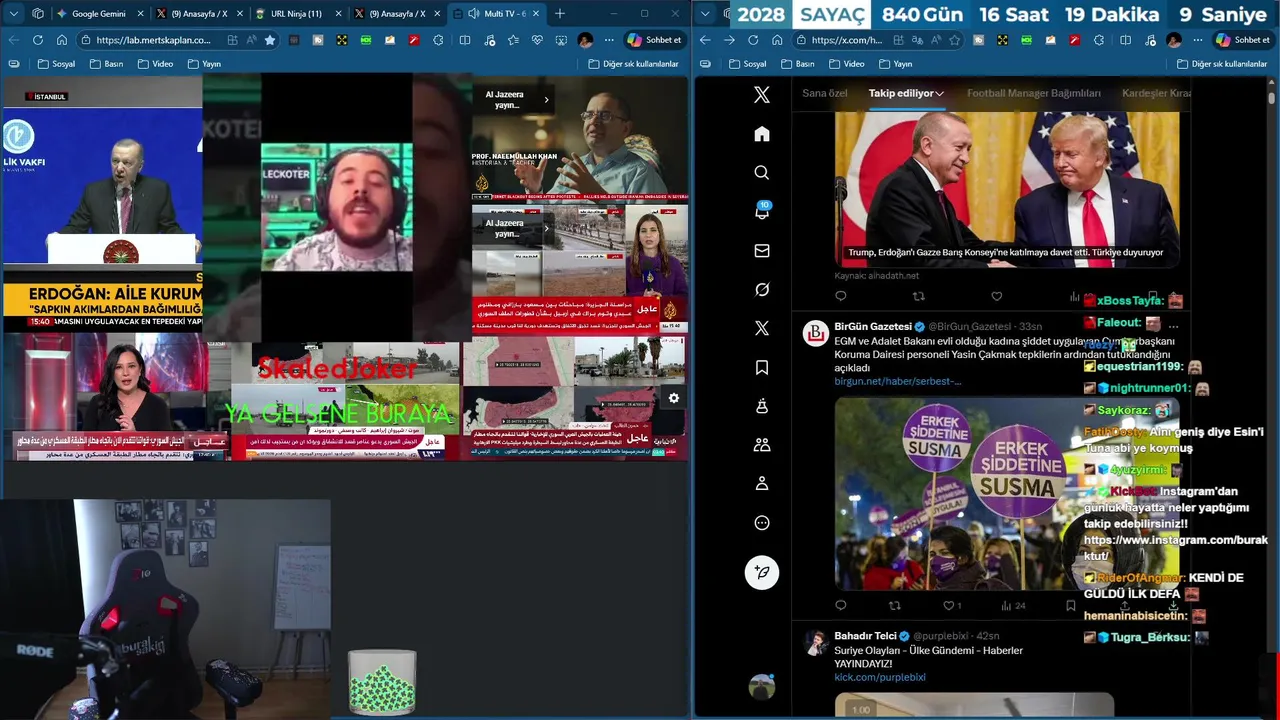Favorite the lab.mertskaplan page with star
This screenshot has height=720, width=1280.
(270, 40)
